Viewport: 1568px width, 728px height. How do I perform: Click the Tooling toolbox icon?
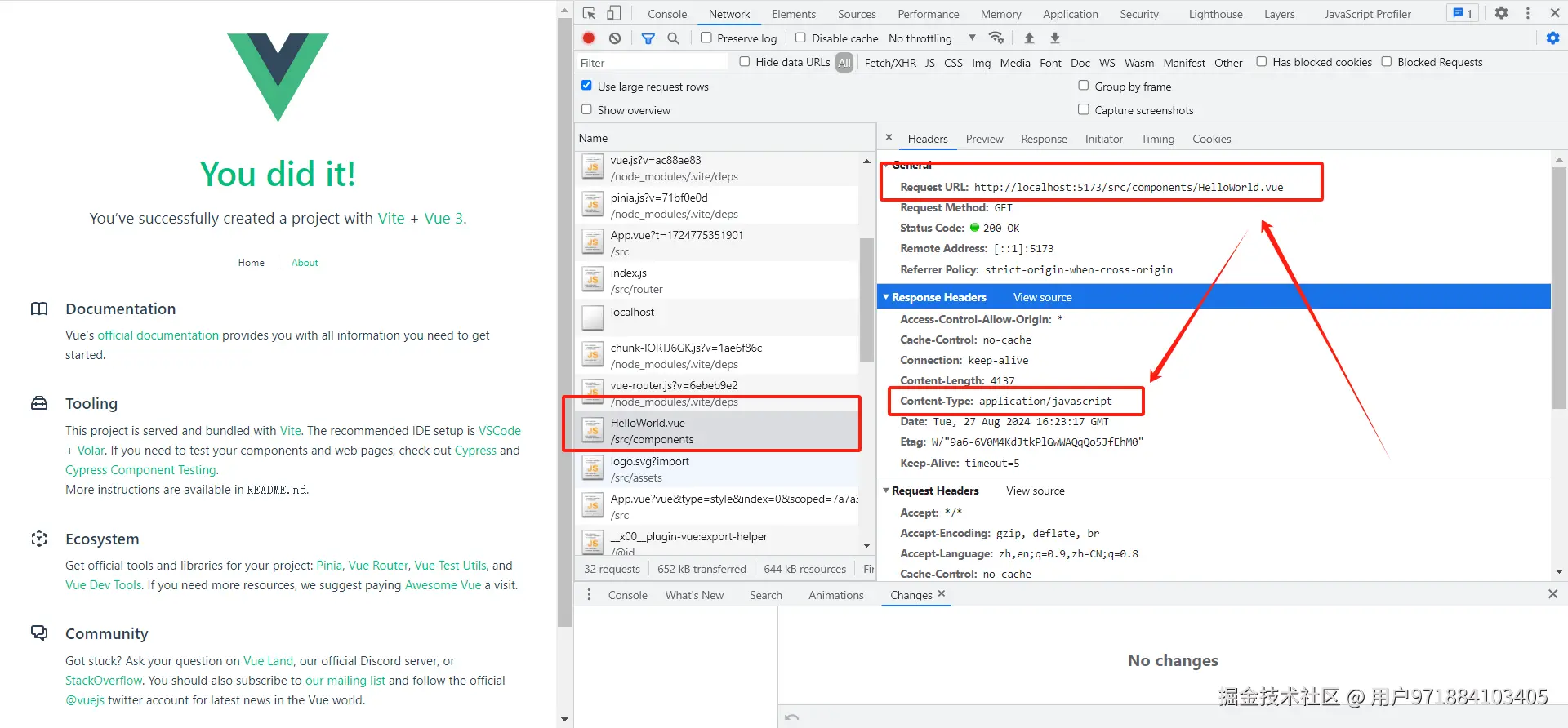point(39,403)
